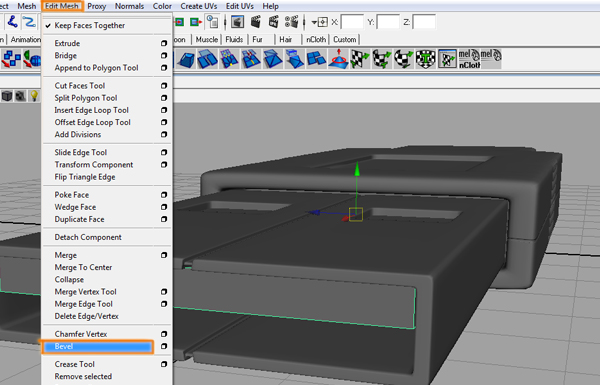Screen dimensions: 600x385
Task: Click the output connections icon with red arrow
Action: click(x=196, y=22)
